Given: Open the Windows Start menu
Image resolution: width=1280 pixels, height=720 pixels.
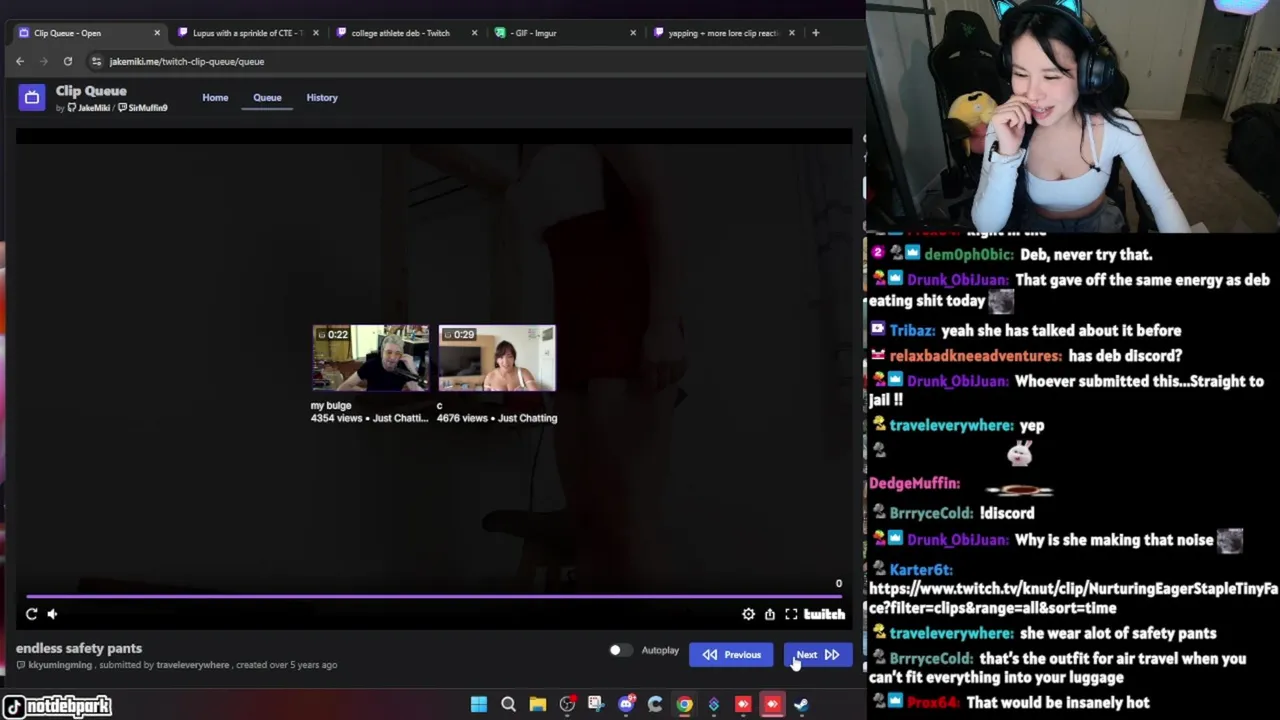Looking at the screenshot, I should 479,704.
